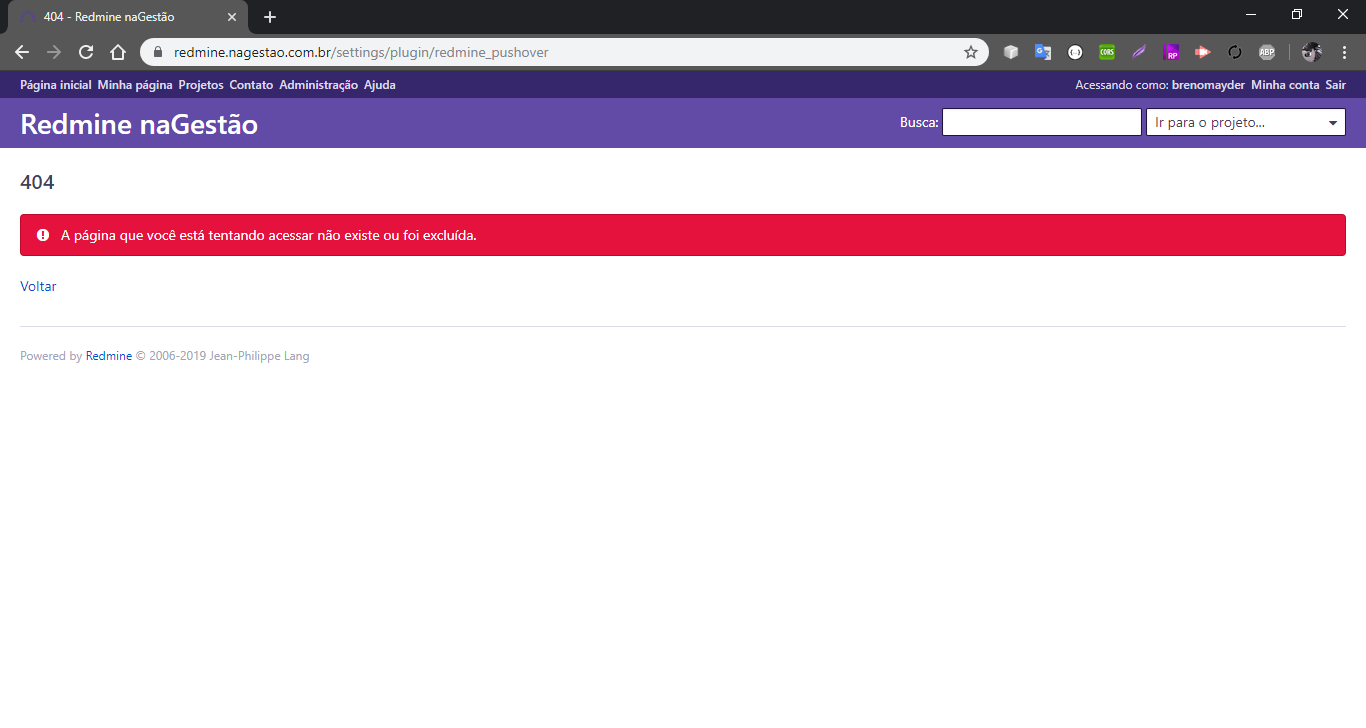Screen dimensions: 1366x728
Task: Open the Chrome three-dot menu
Action: [1344, 52]
